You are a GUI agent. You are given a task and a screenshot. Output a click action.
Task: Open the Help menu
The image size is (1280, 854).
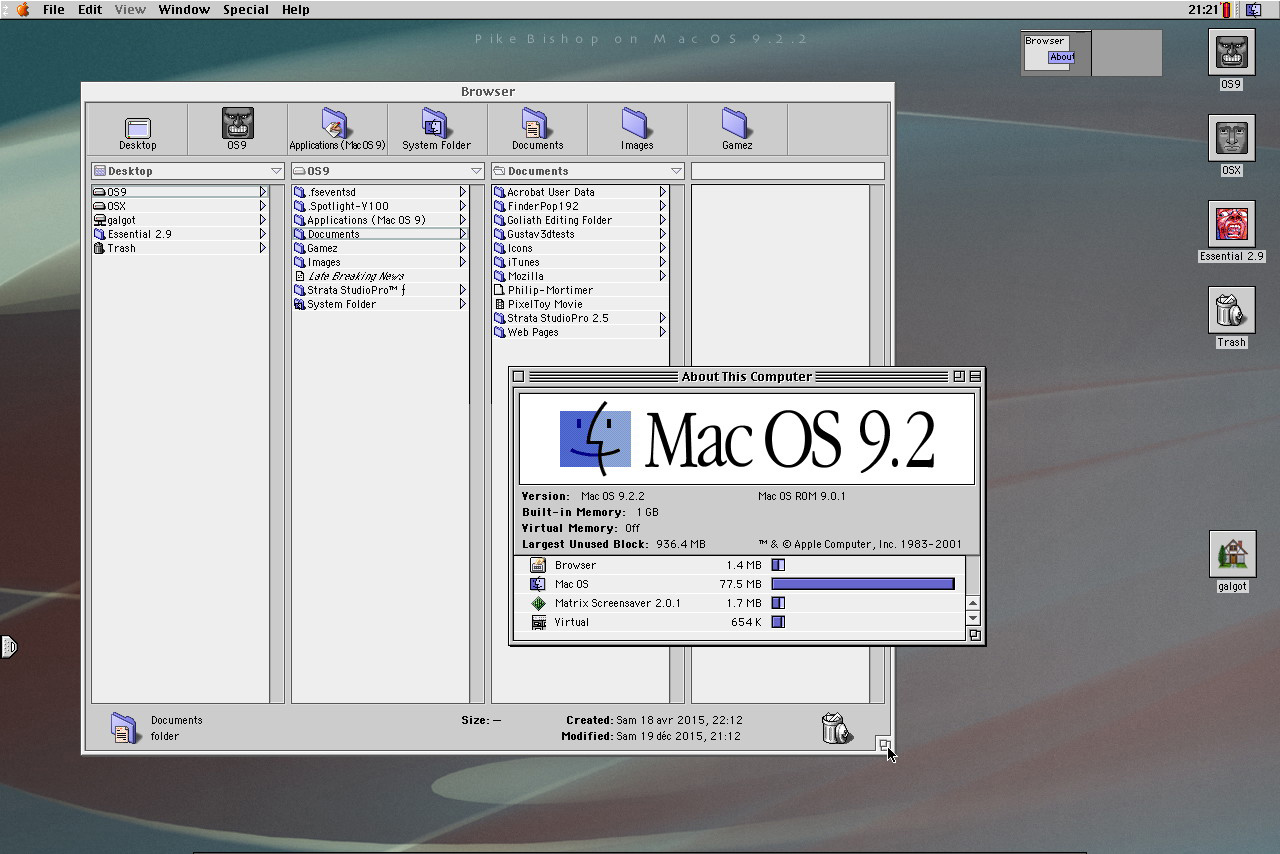click(x=295, y=9)
